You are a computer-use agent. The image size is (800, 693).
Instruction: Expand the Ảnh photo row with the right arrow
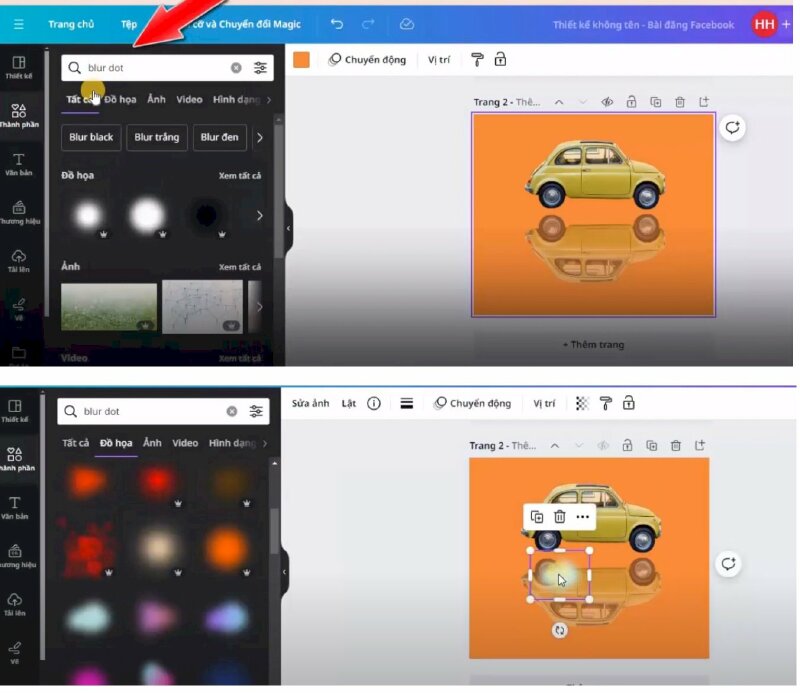pos(260,306)
